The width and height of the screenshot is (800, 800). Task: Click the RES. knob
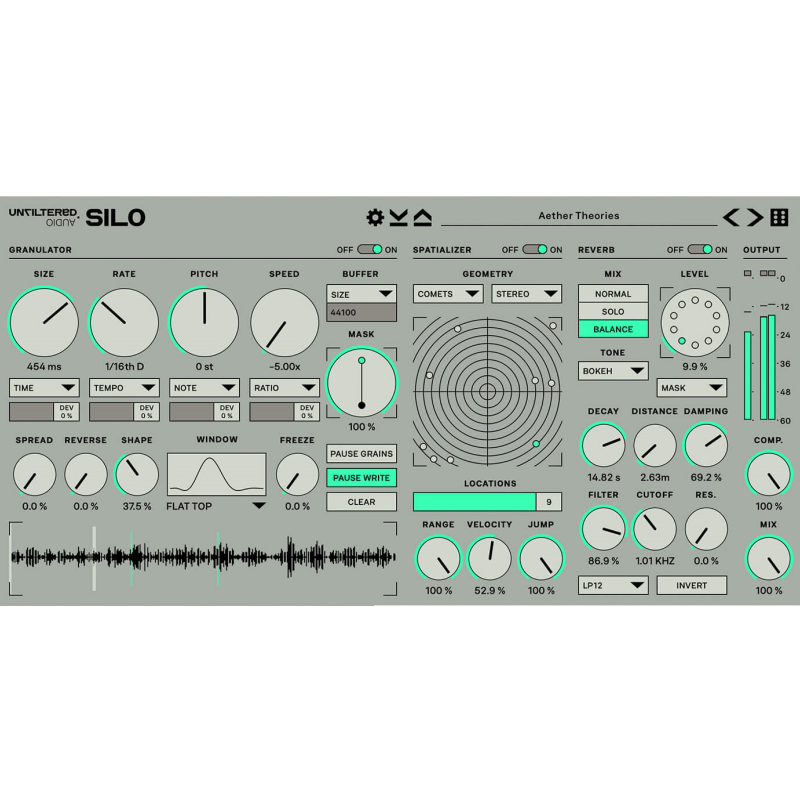pyautogui.click(x=706, y=529)
